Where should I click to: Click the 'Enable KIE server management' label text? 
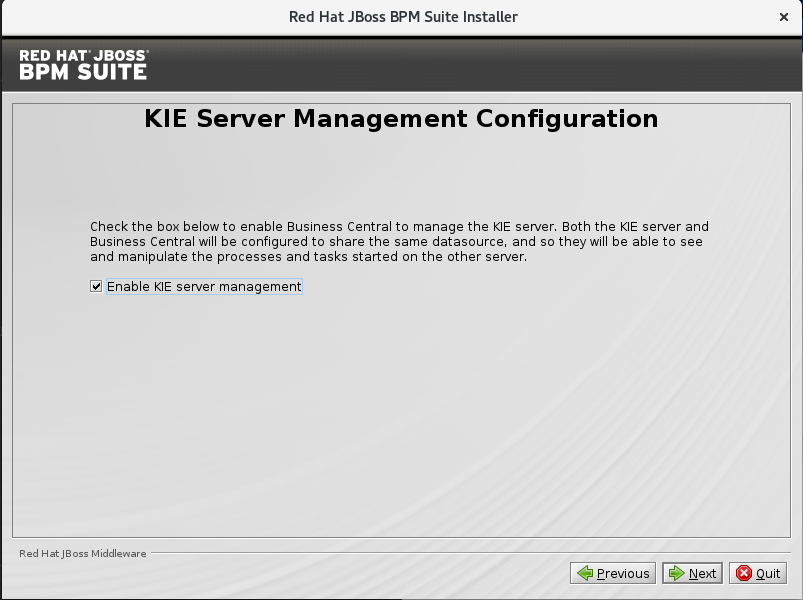tap(204, 287)
